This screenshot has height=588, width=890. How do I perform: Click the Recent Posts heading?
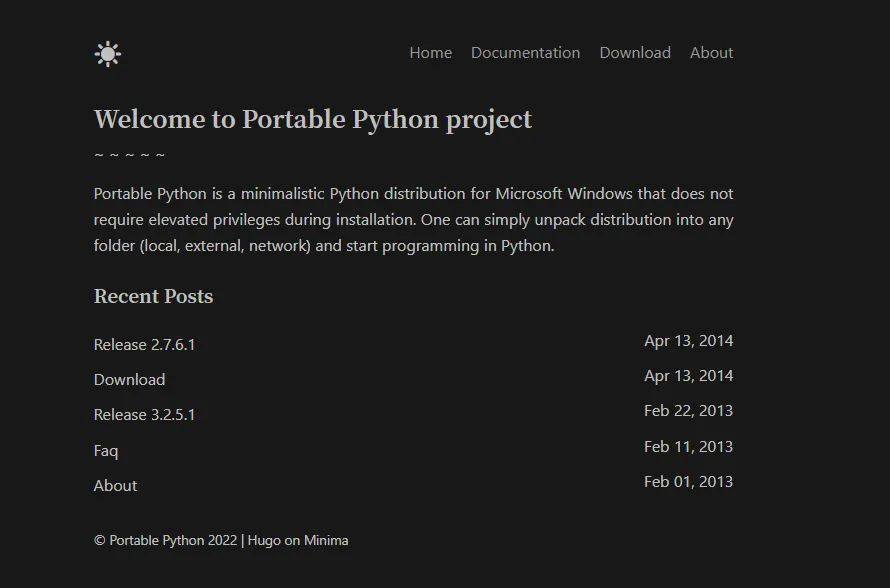[153, 296]
